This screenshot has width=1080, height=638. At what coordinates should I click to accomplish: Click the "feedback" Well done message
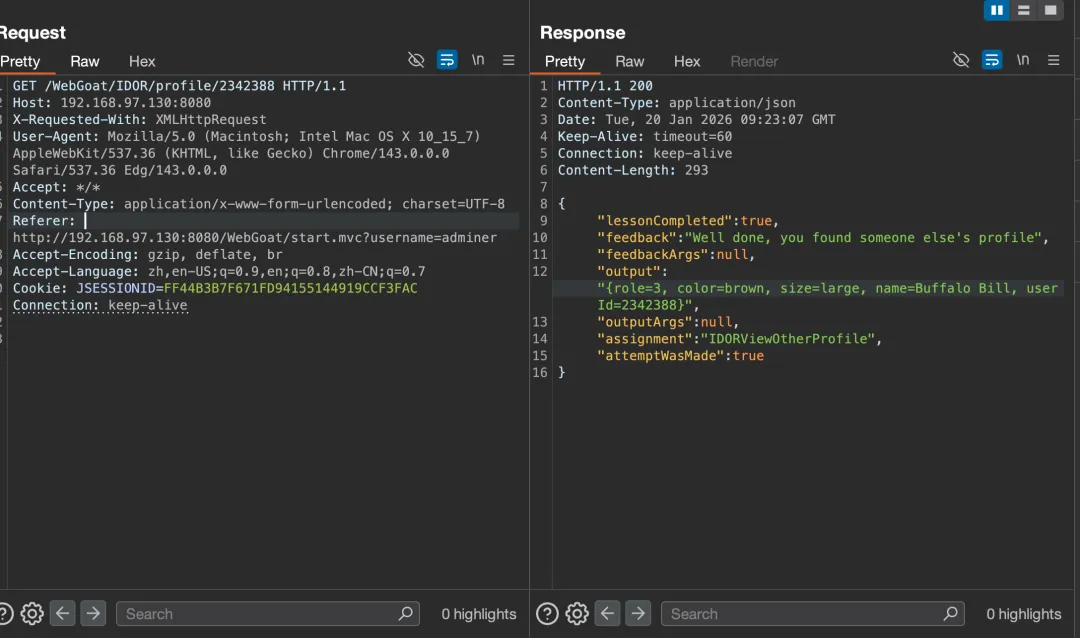coord(822,238)
